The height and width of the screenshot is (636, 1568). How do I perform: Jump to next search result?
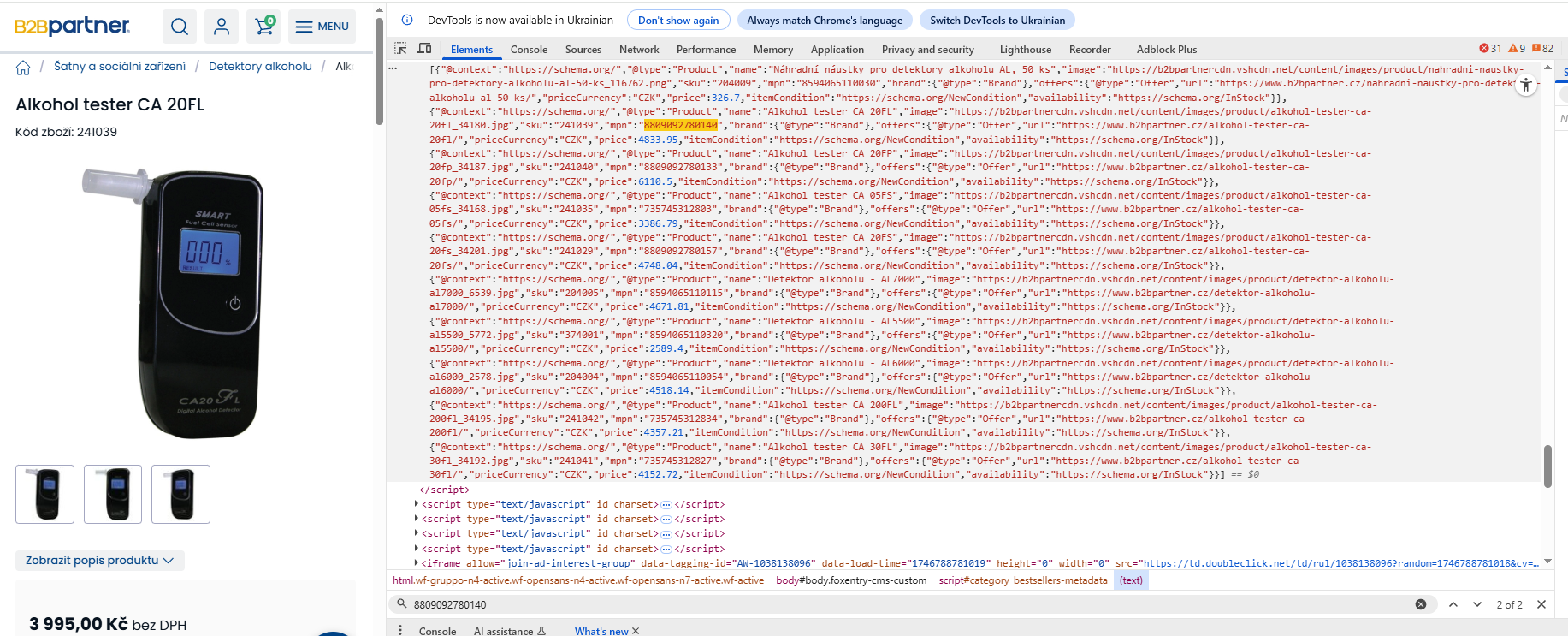tap(1477, 604)
